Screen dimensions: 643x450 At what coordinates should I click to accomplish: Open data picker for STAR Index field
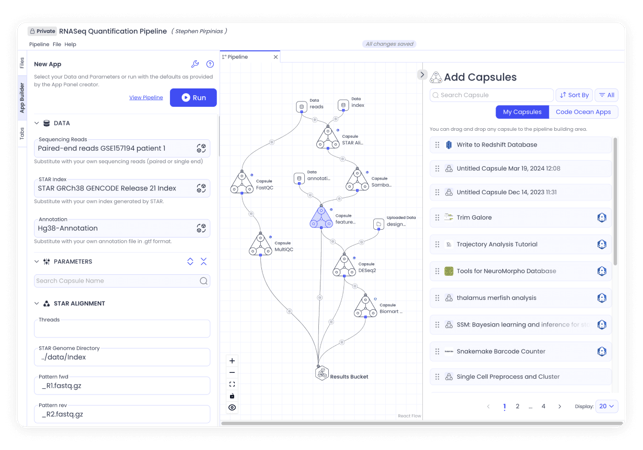coord(201,188)
